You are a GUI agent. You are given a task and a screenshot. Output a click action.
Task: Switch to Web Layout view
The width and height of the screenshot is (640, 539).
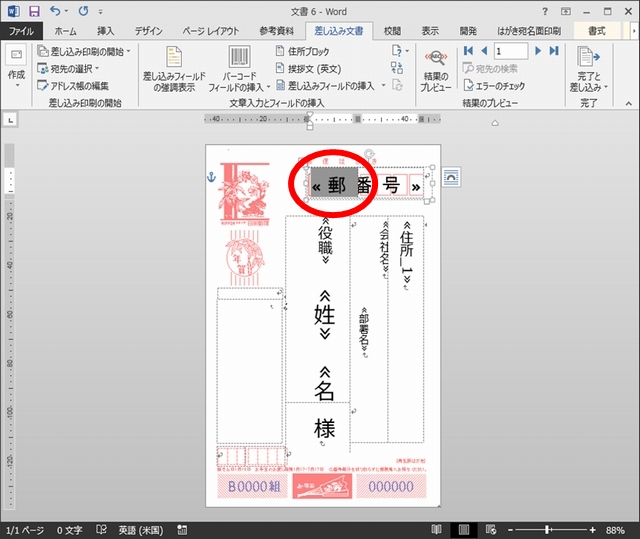[491, 530]
